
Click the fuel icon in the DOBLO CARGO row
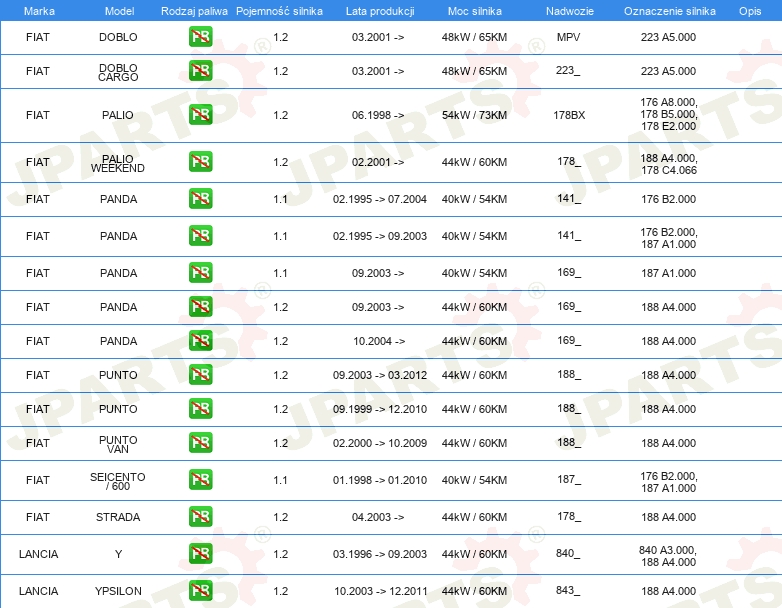[200, 70]
